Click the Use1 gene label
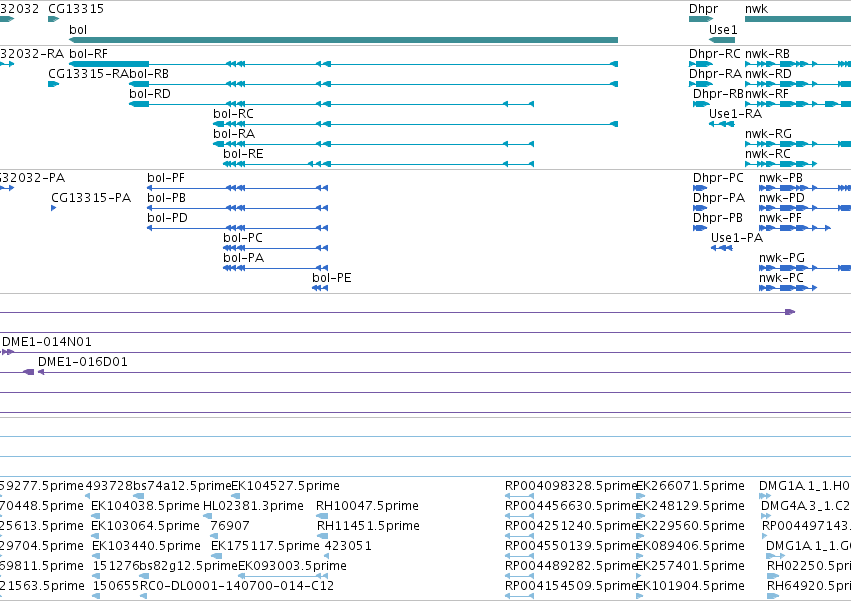This screenshot has height=601, width=851. point(723,30)
